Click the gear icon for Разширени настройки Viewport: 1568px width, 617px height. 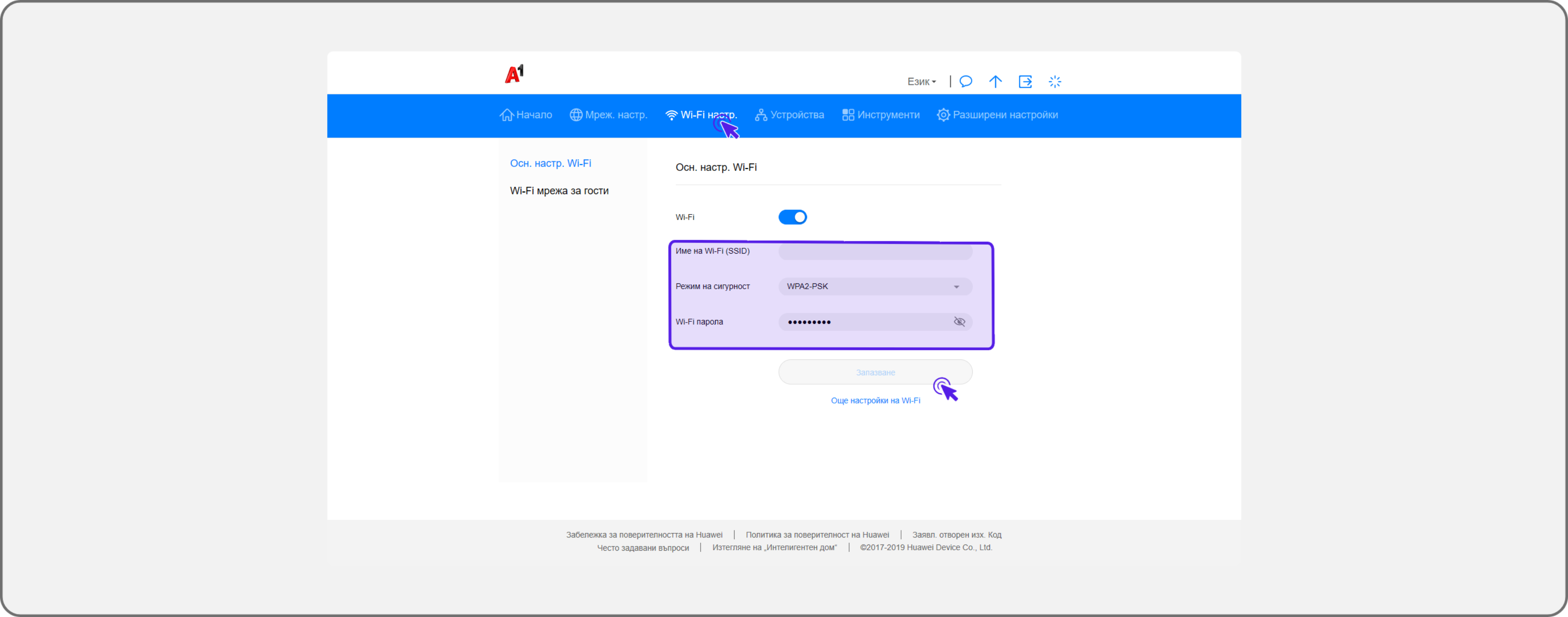click(x=943, y=115)
